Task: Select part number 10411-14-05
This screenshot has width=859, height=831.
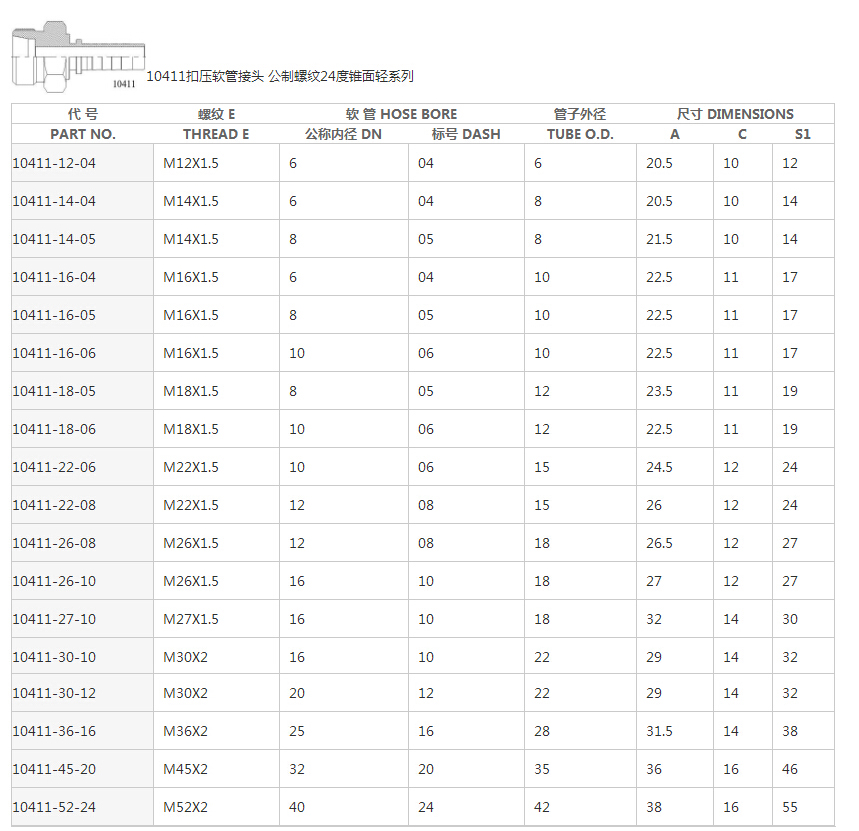Action: click(54, 239)
